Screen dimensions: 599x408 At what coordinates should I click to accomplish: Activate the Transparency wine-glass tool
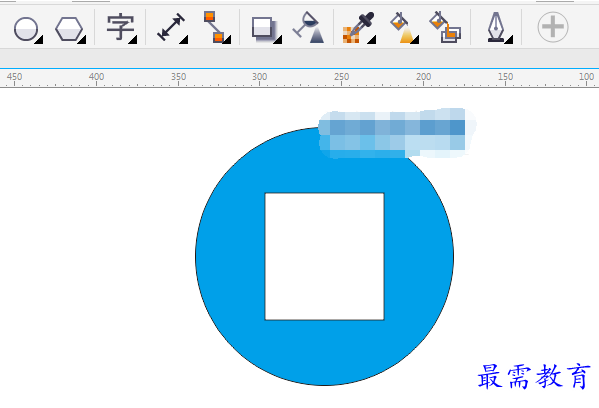coord(309,27)
